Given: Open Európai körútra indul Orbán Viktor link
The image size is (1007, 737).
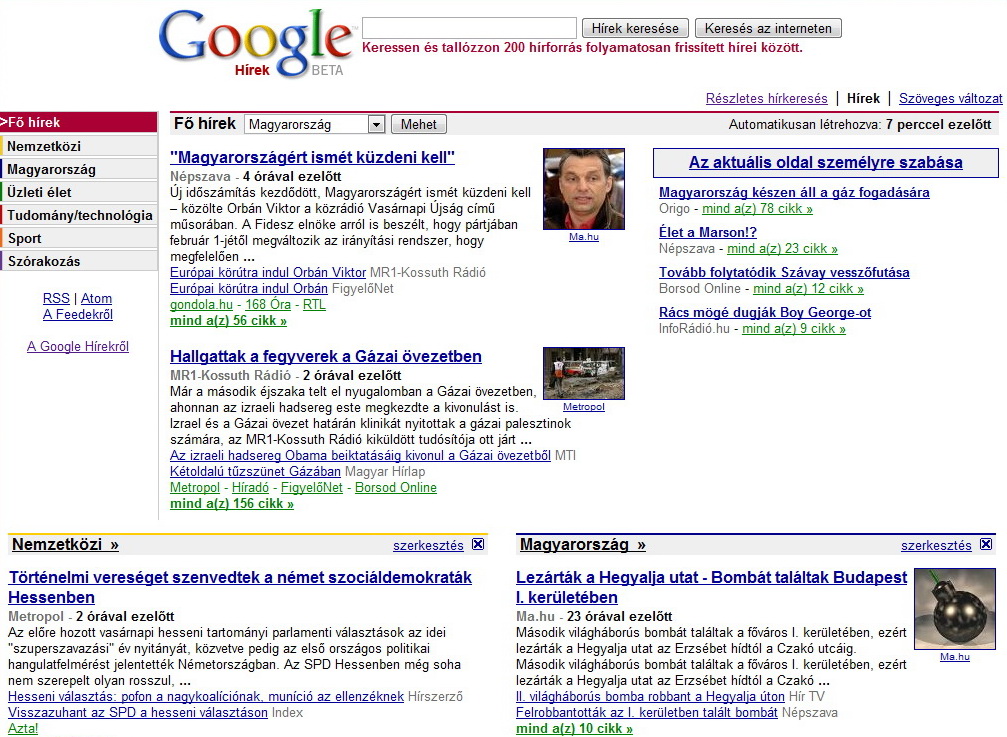Looking at the screenshot, I should pyautogui.click(x=268, y=273).
